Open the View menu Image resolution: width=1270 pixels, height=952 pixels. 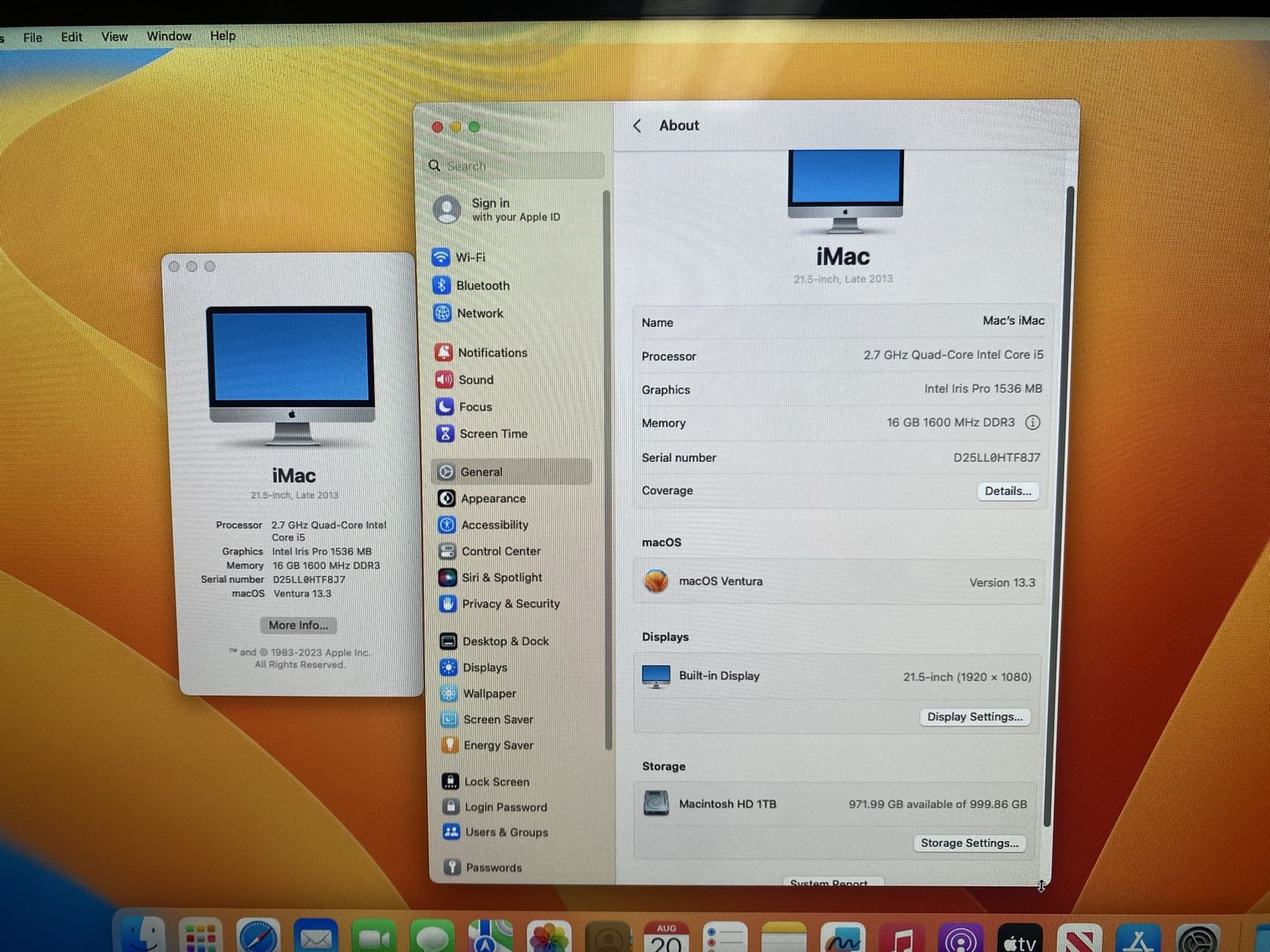click(114, 36)
